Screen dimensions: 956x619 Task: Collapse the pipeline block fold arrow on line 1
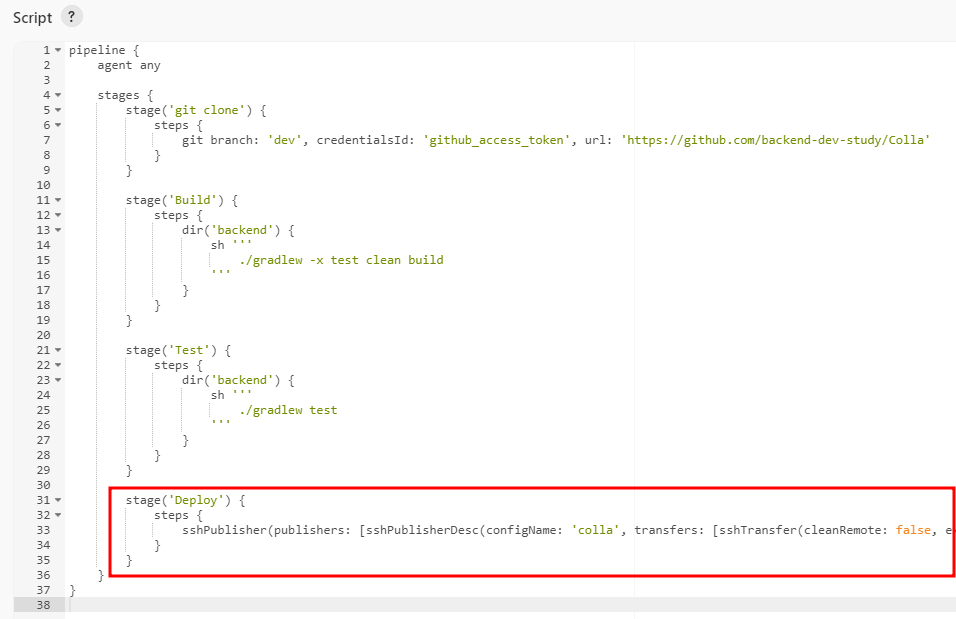pos(58,50)
